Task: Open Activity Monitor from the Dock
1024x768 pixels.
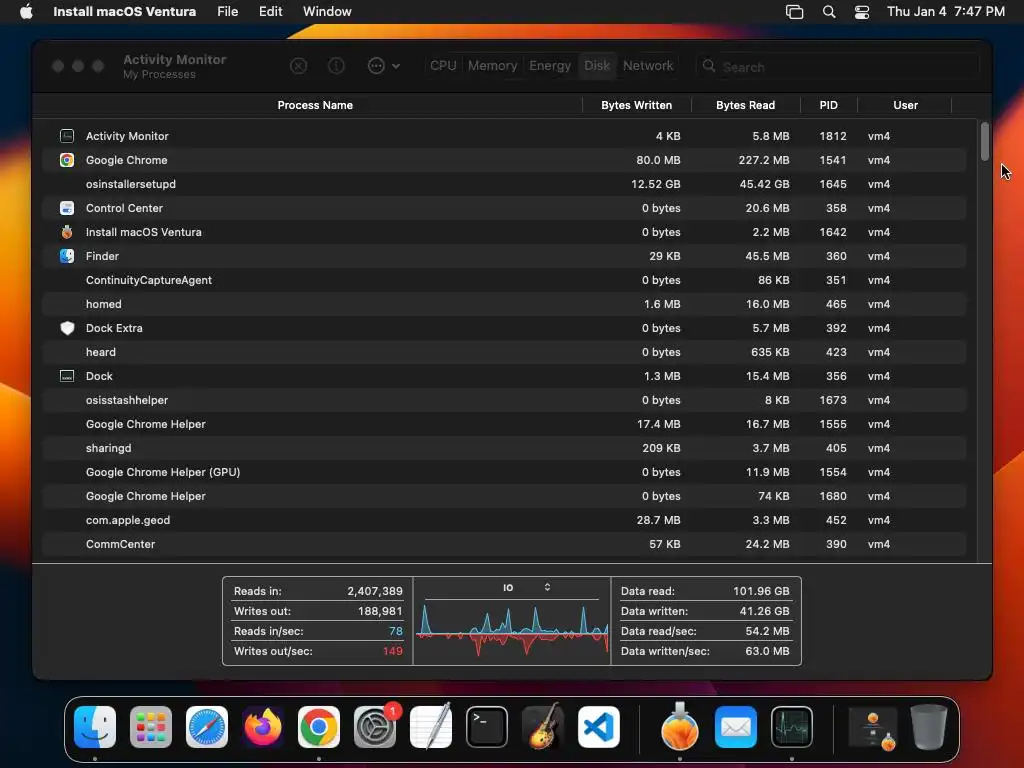Action: 792,727
